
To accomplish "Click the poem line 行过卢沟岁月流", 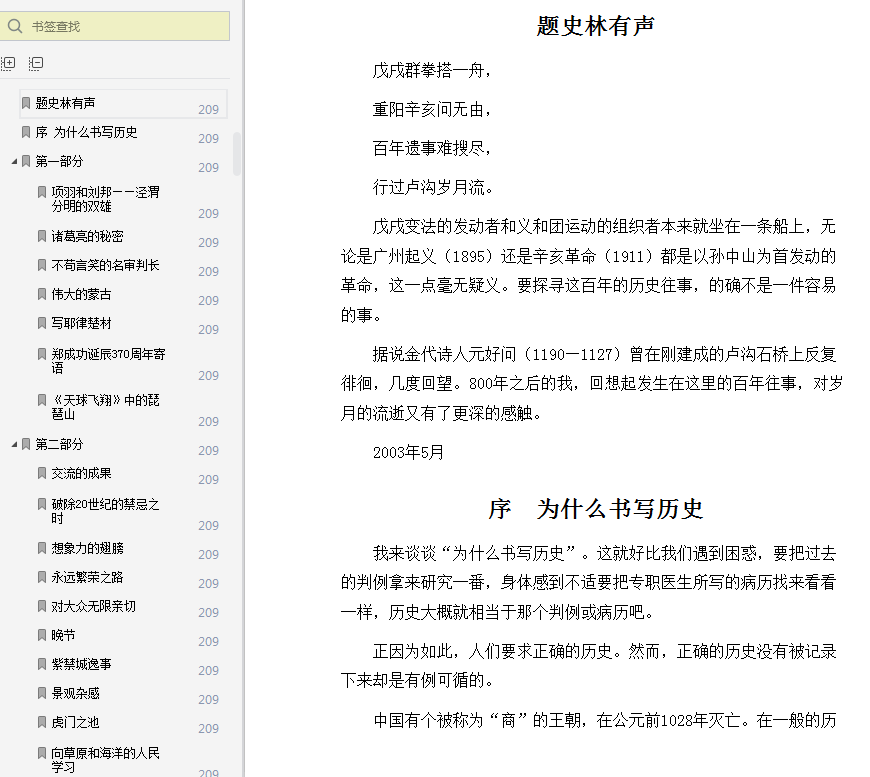I will click(433, 188).
